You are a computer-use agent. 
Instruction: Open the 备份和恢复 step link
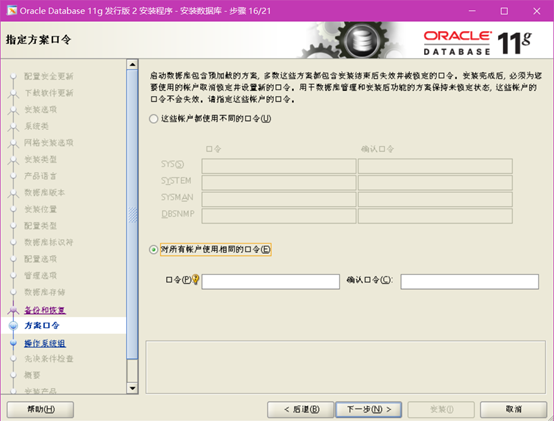click(x=45, y=310)
